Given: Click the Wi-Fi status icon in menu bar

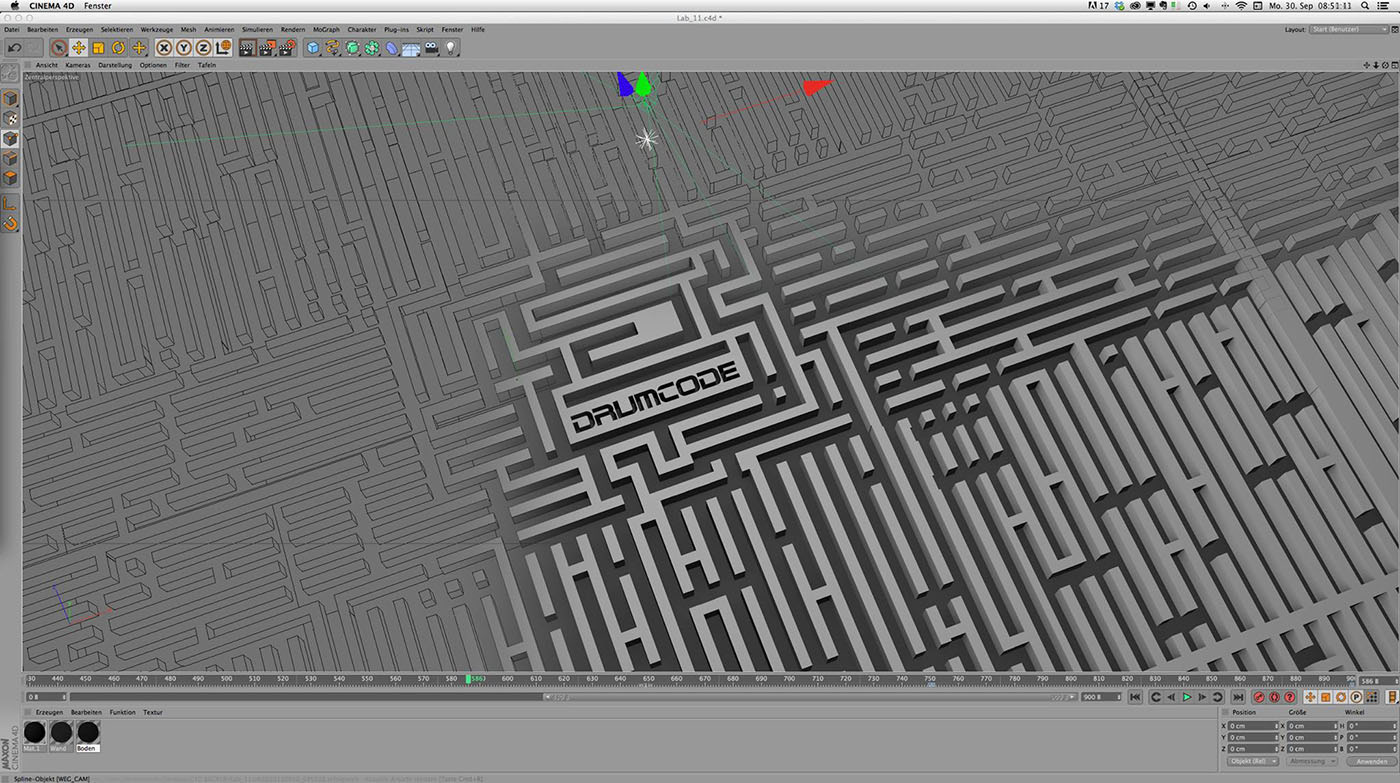Looking at the screenshot, I should tap(1241, 6).
